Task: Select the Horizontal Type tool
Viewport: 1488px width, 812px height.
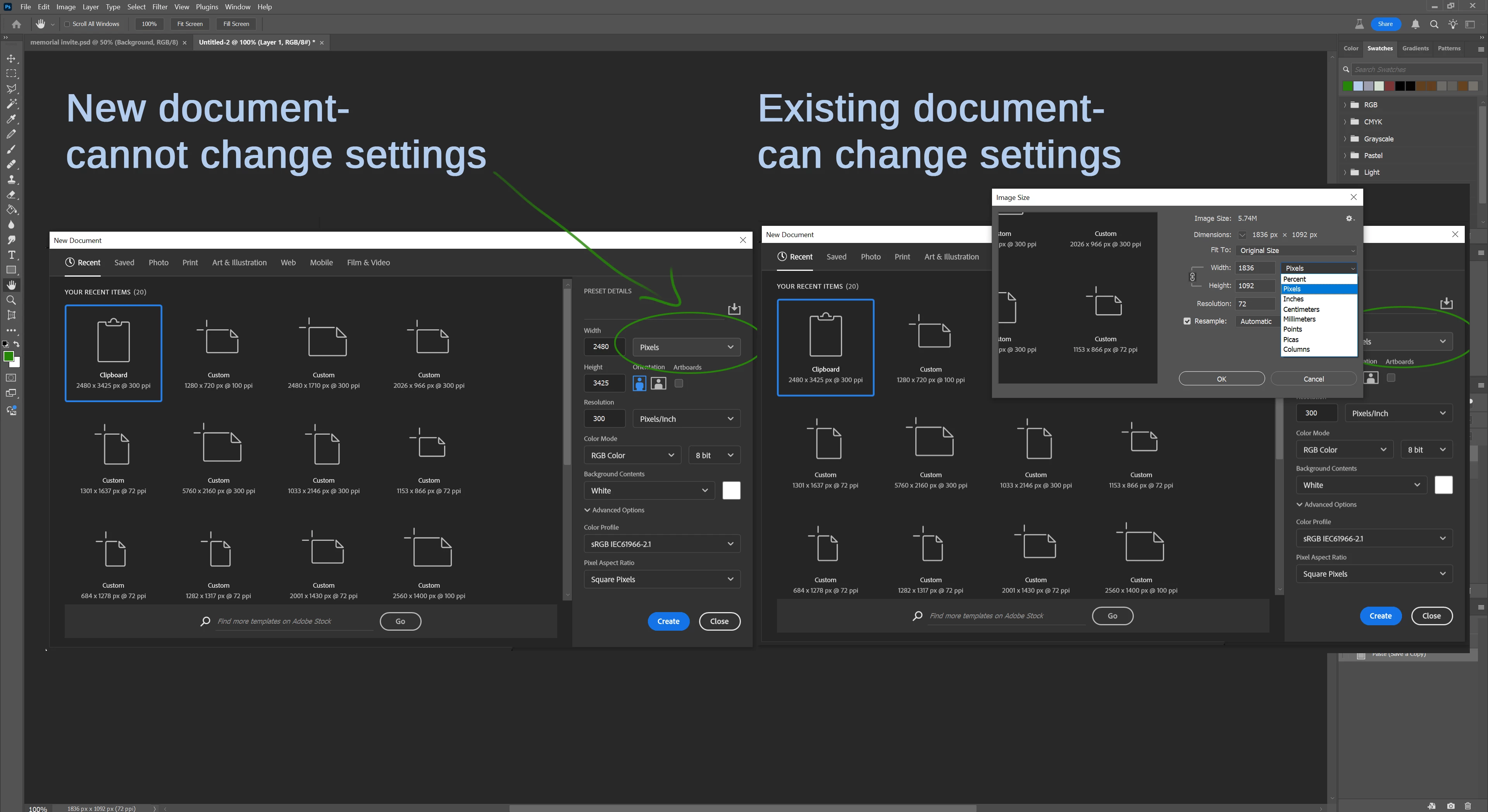Action: 11,255
